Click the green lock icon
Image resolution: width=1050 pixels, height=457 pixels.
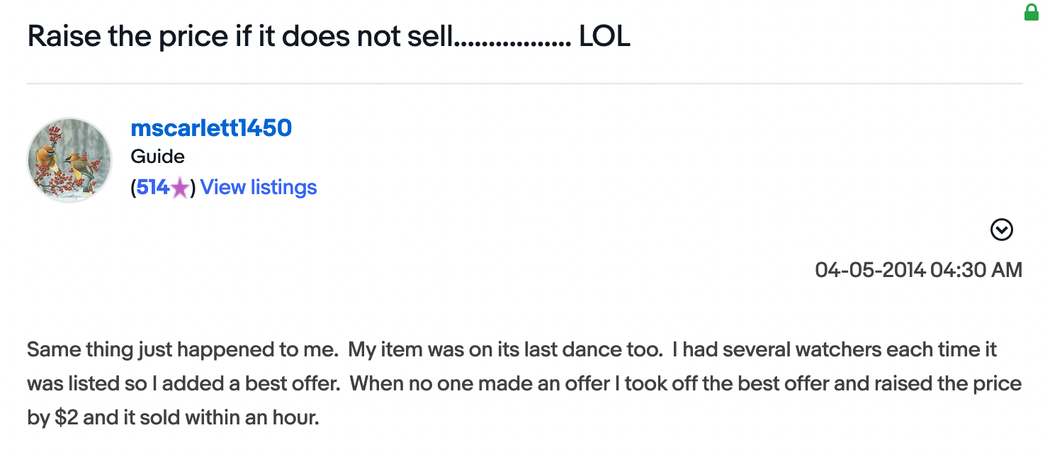click(x=1031, y=13)
